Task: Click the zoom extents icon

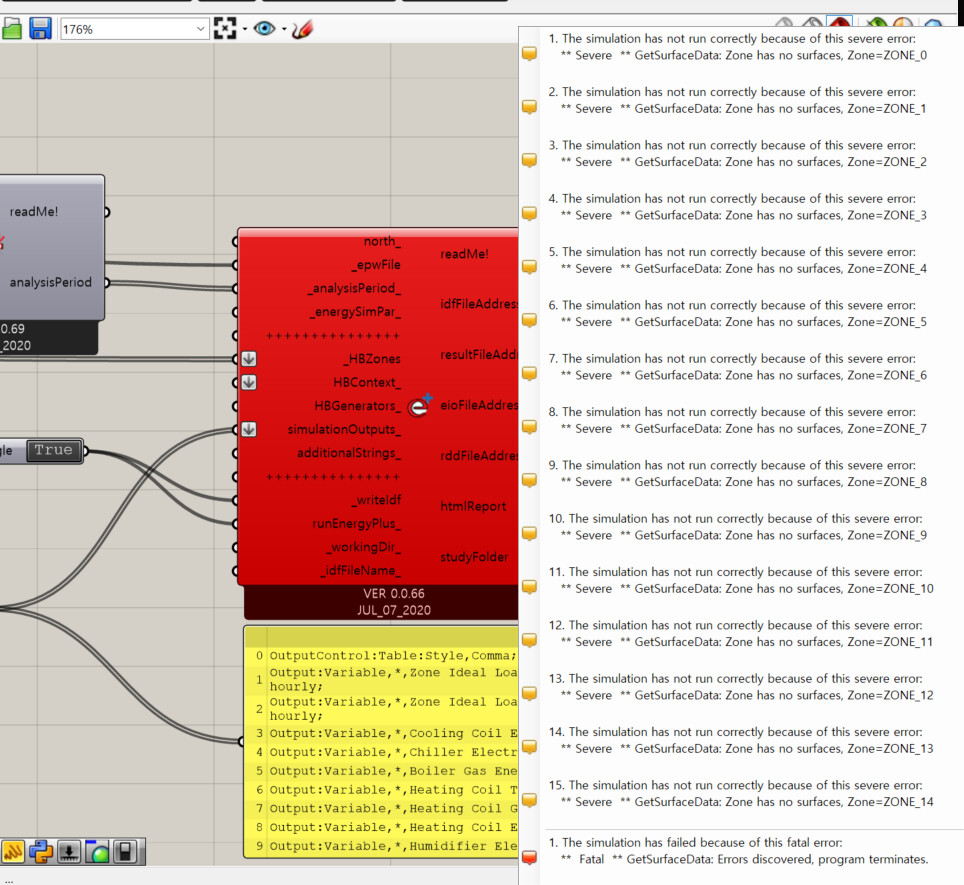Action: [226, 29]
